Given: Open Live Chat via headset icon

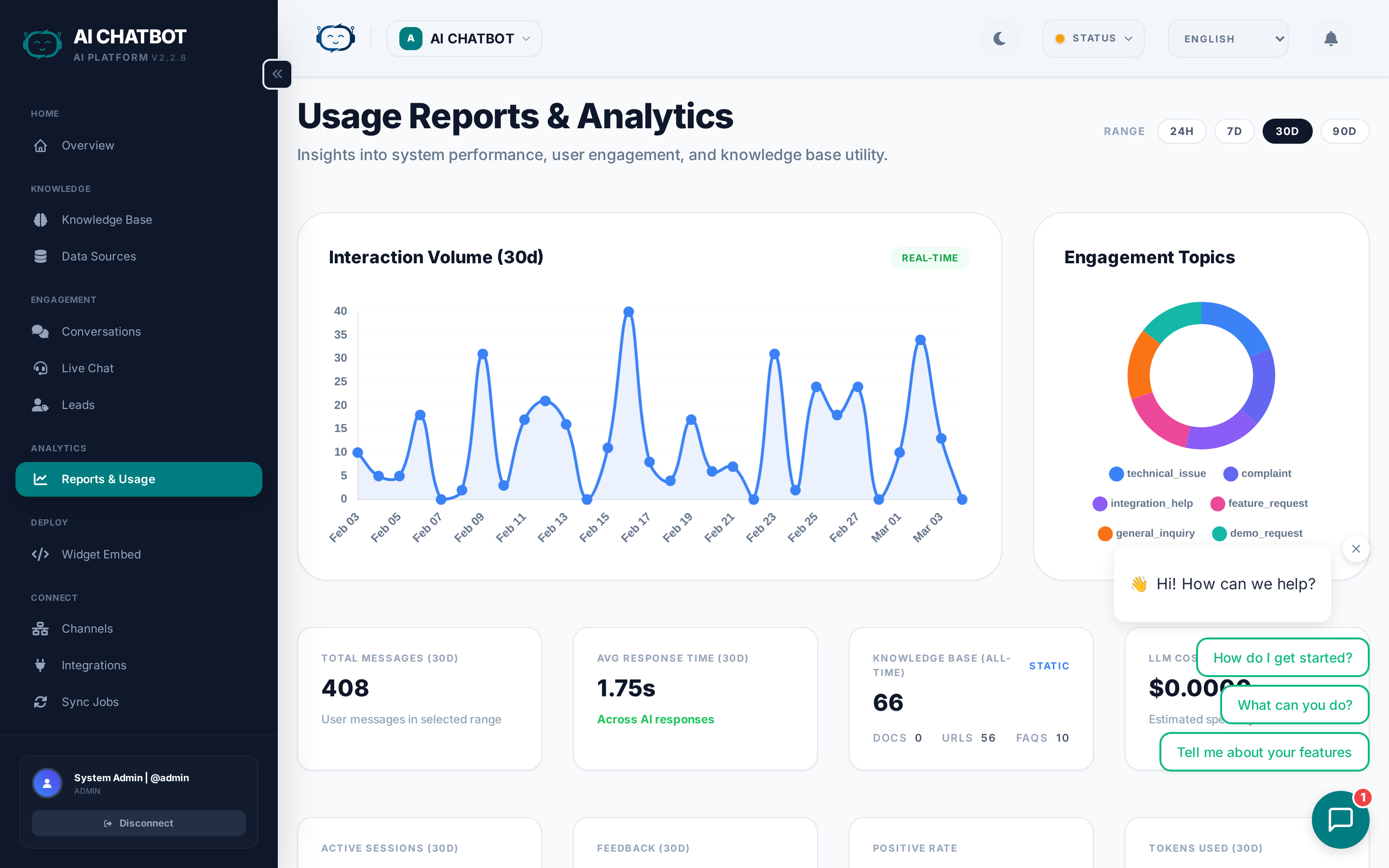Looking at the screenshot, I should point(40,368).
